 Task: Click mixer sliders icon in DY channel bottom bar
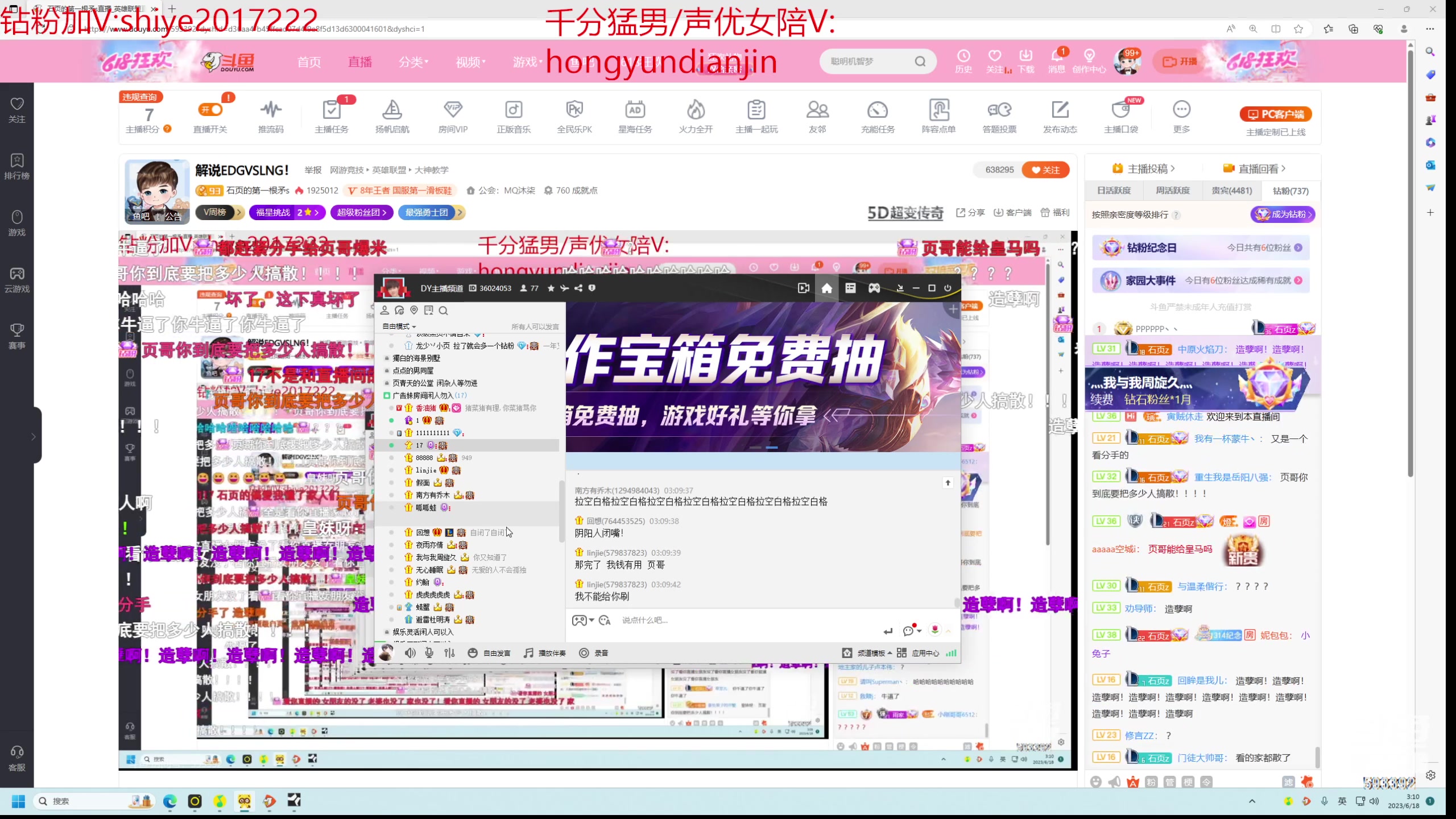point(450,653)
